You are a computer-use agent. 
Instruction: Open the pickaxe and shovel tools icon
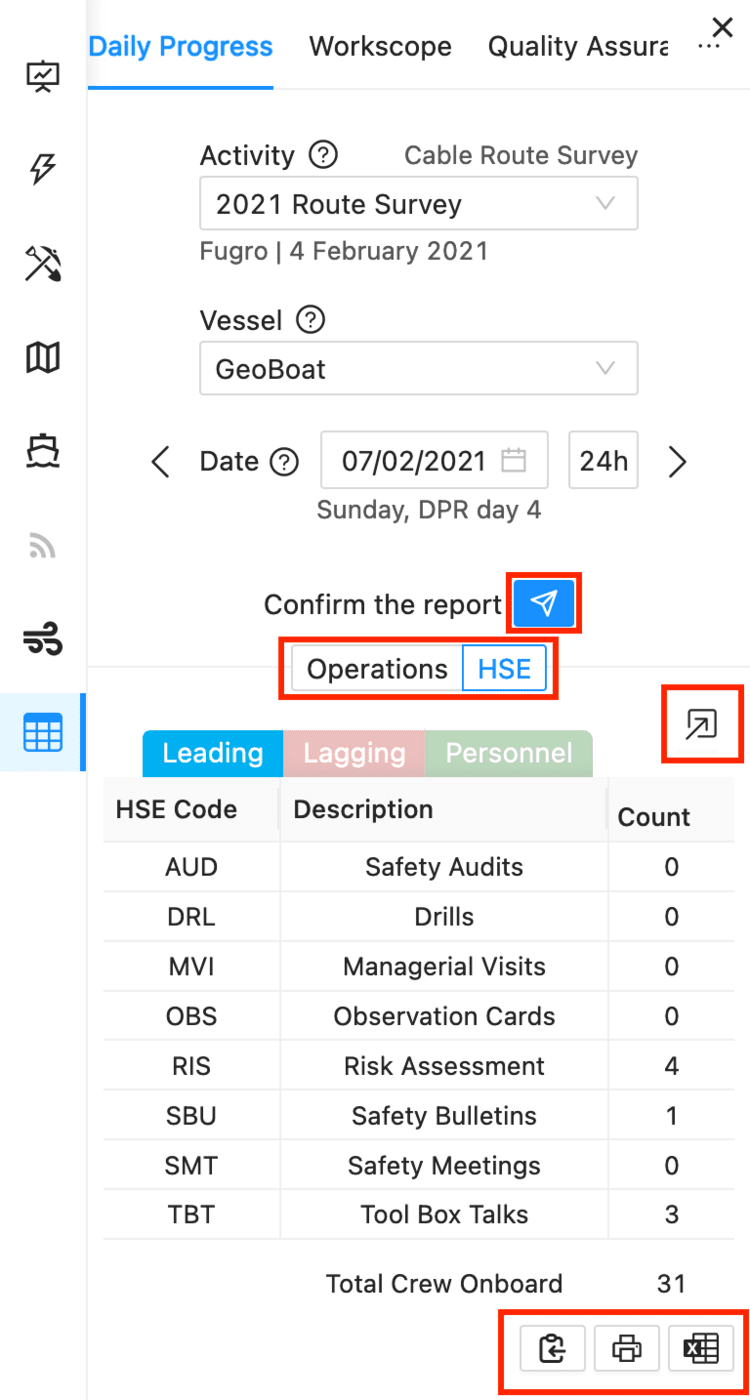pyautogui.click(x=43, y=264)
